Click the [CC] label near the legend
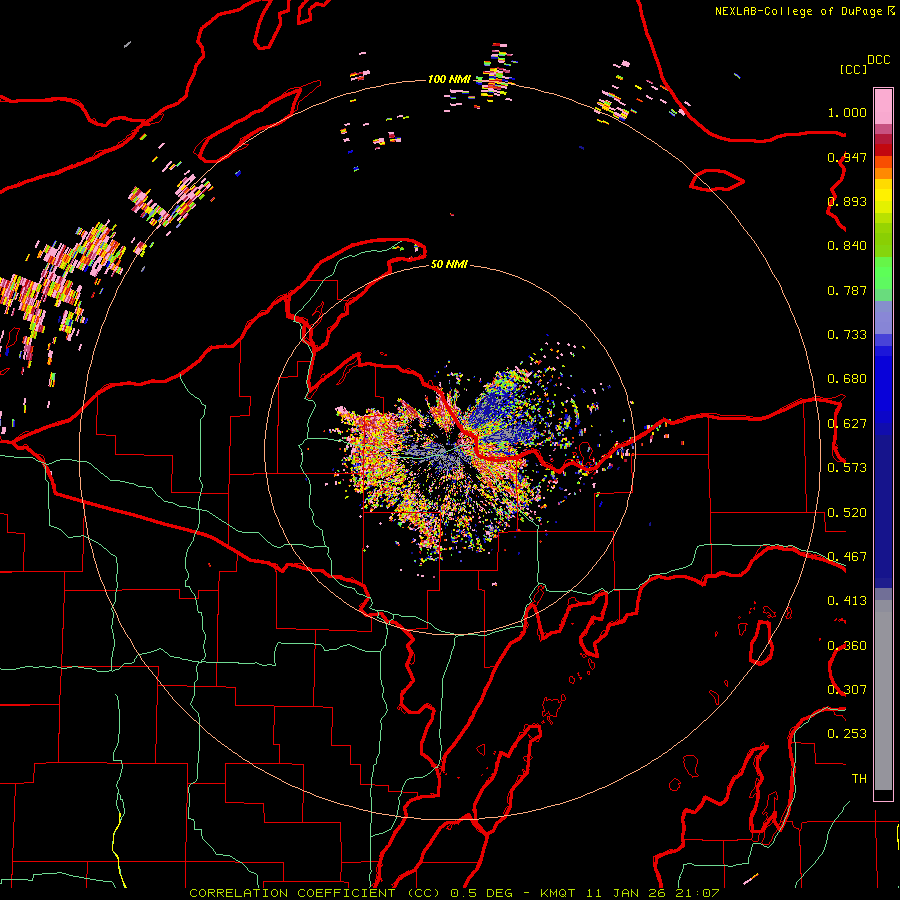 tap(853, 70)
